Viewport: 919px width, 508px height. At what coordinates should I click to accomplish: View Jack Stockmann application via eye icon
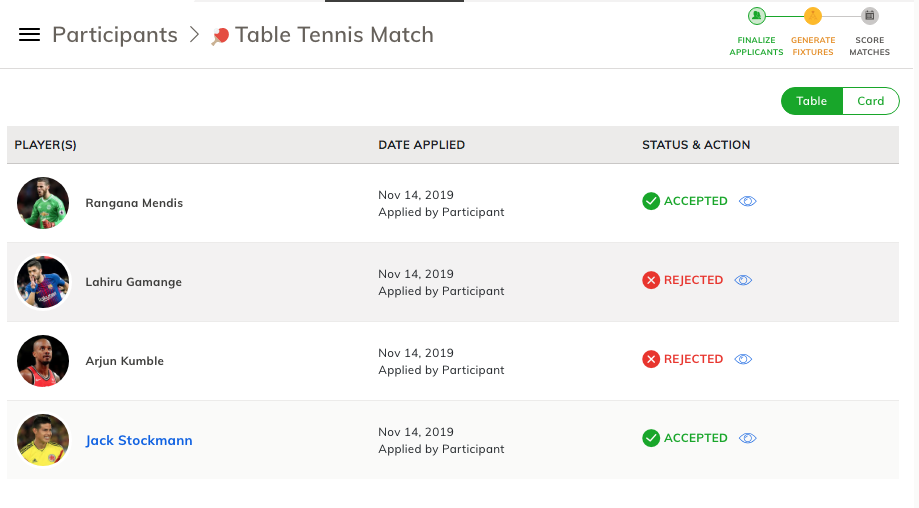coord(747,439)
